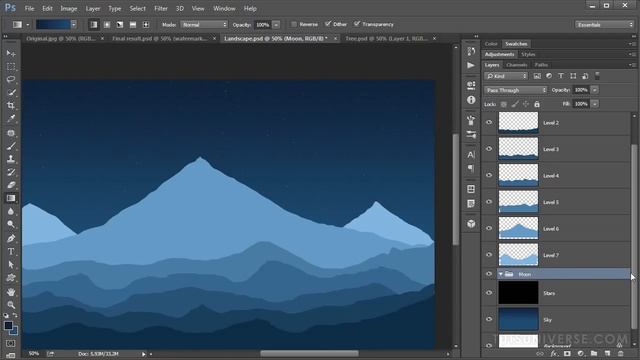Switch to the Paths tab
Viewport: 640px width, 360px height.
pyautogui.click(x=541, y=65)
